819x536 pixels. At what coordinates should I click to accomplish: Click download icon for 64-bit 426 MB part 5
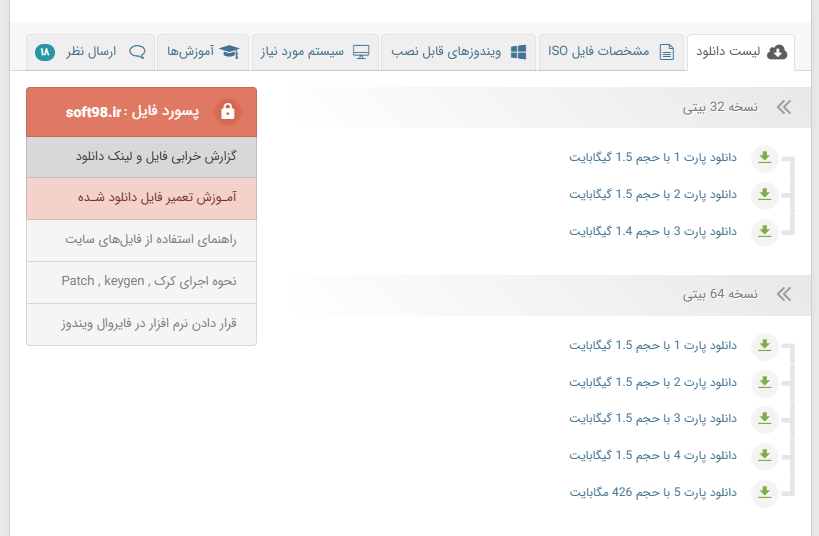[764, 492]
